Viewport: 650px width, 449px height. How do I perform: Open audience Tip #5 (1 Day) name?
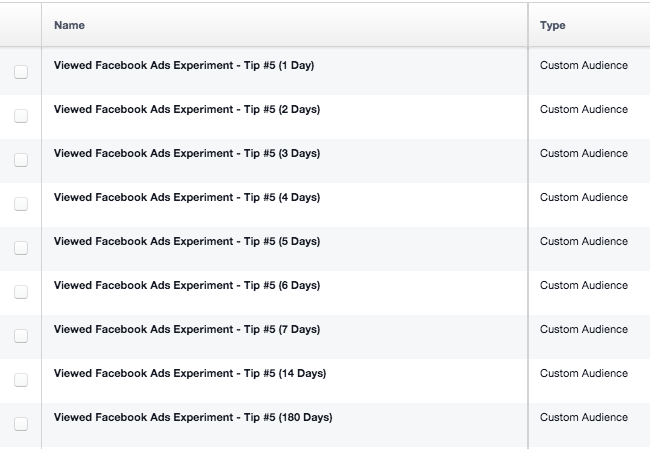tap(184, 66)
